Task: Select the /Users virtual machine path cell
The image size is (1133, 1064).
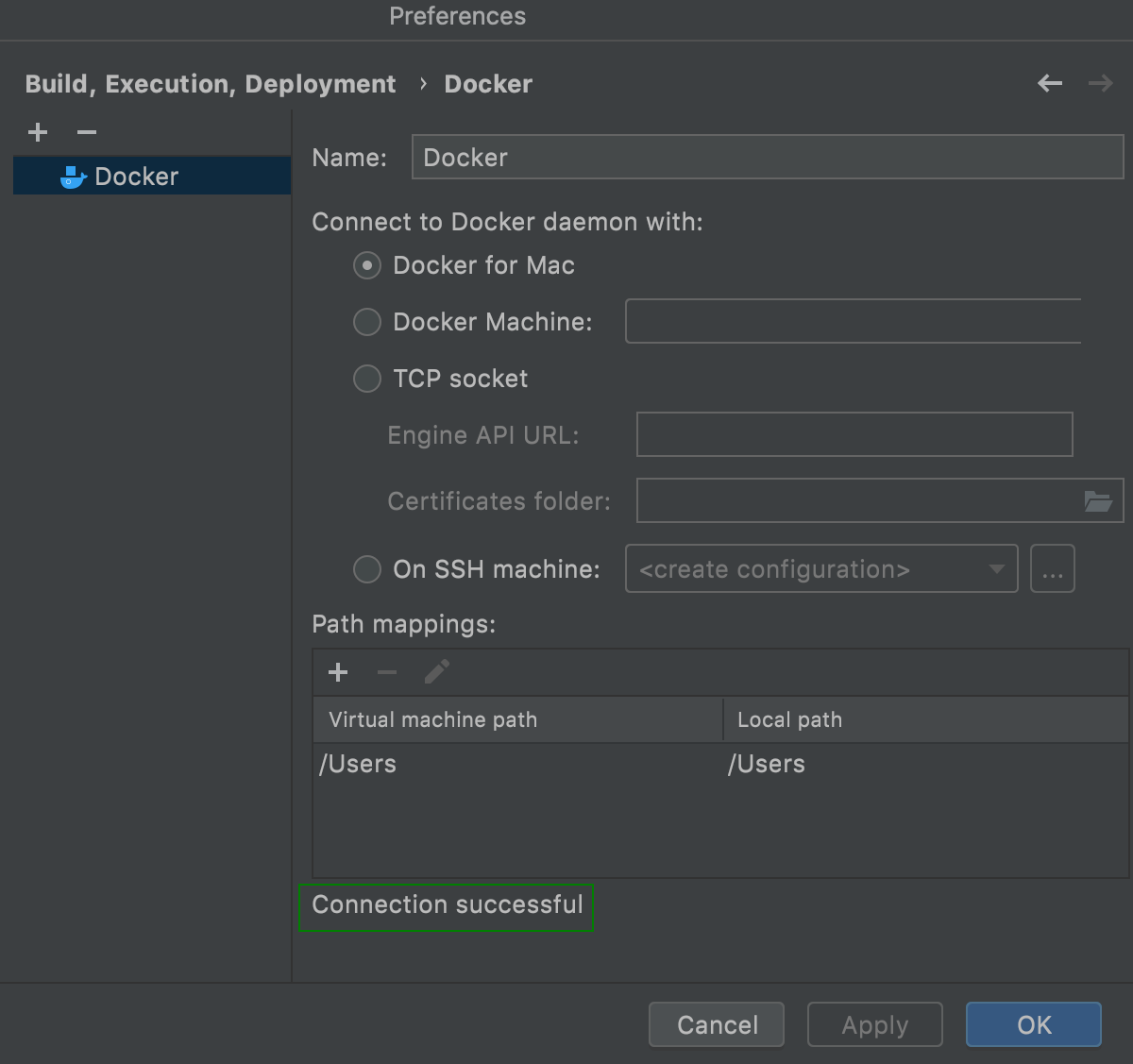Action: click(517, 764)
